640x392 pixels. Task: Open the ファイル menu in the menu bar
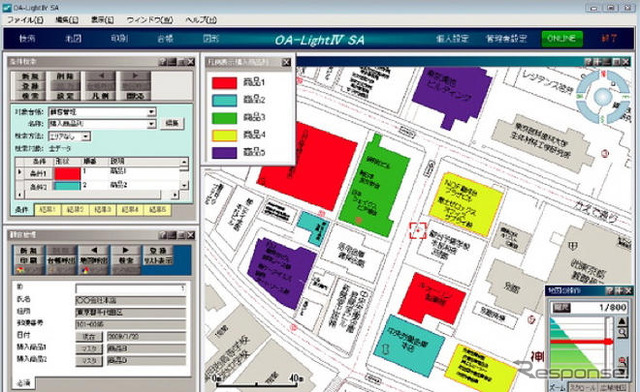coord(25,20)
